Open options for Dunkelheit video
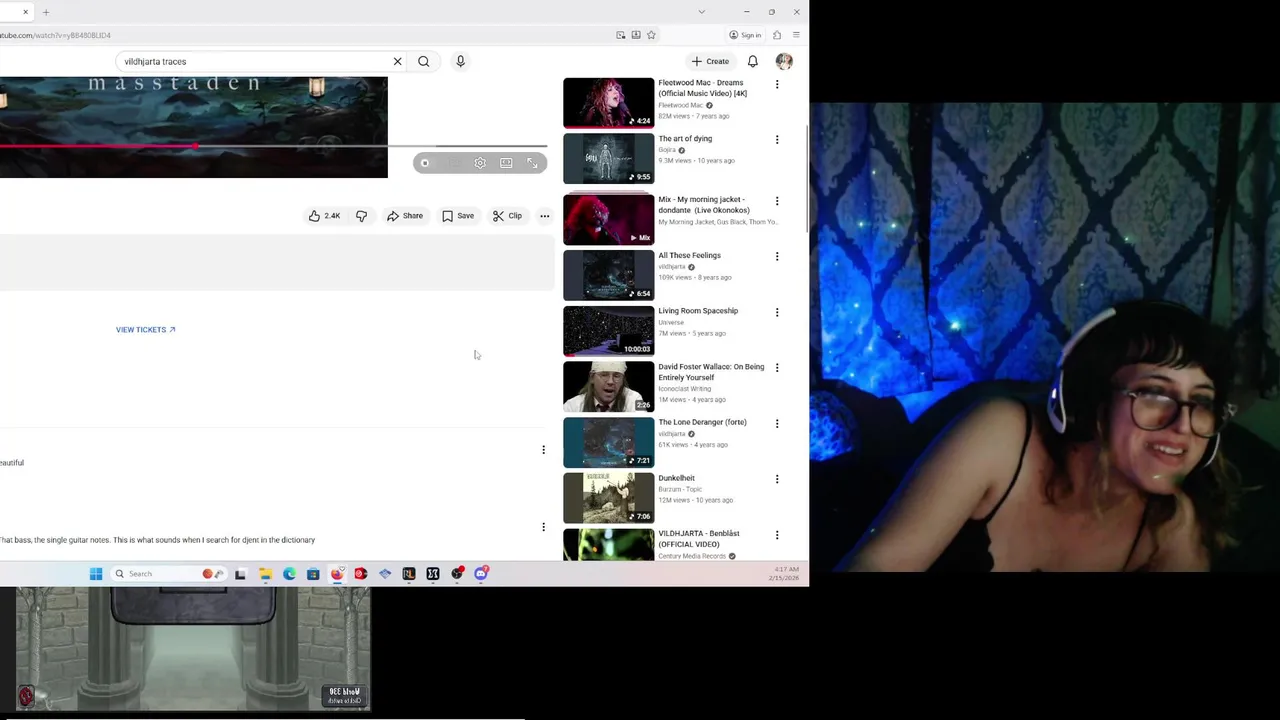Viewport: 1280px width, 720px height. point(777,479)
